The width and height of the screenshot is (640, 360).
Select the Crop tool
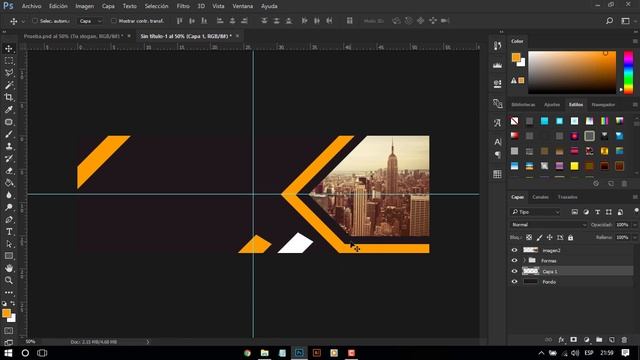point(9,97)
